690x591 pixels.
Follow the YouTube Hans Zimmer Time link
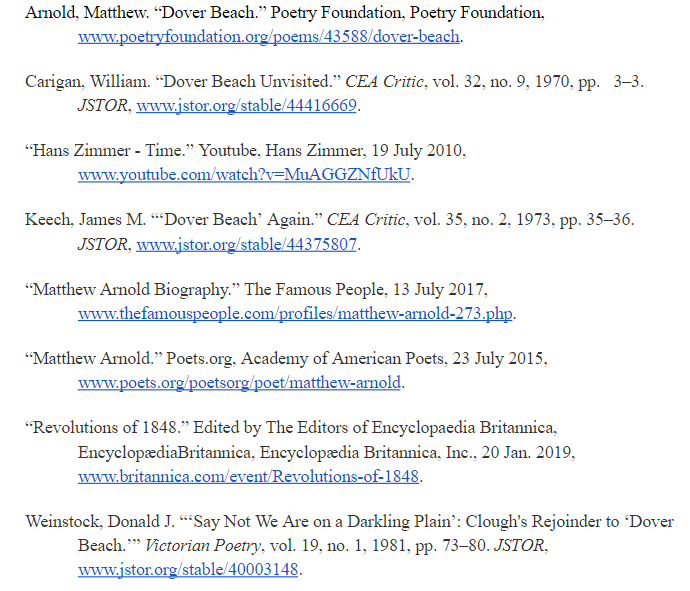pyautogui.click(x=245, y=174)
